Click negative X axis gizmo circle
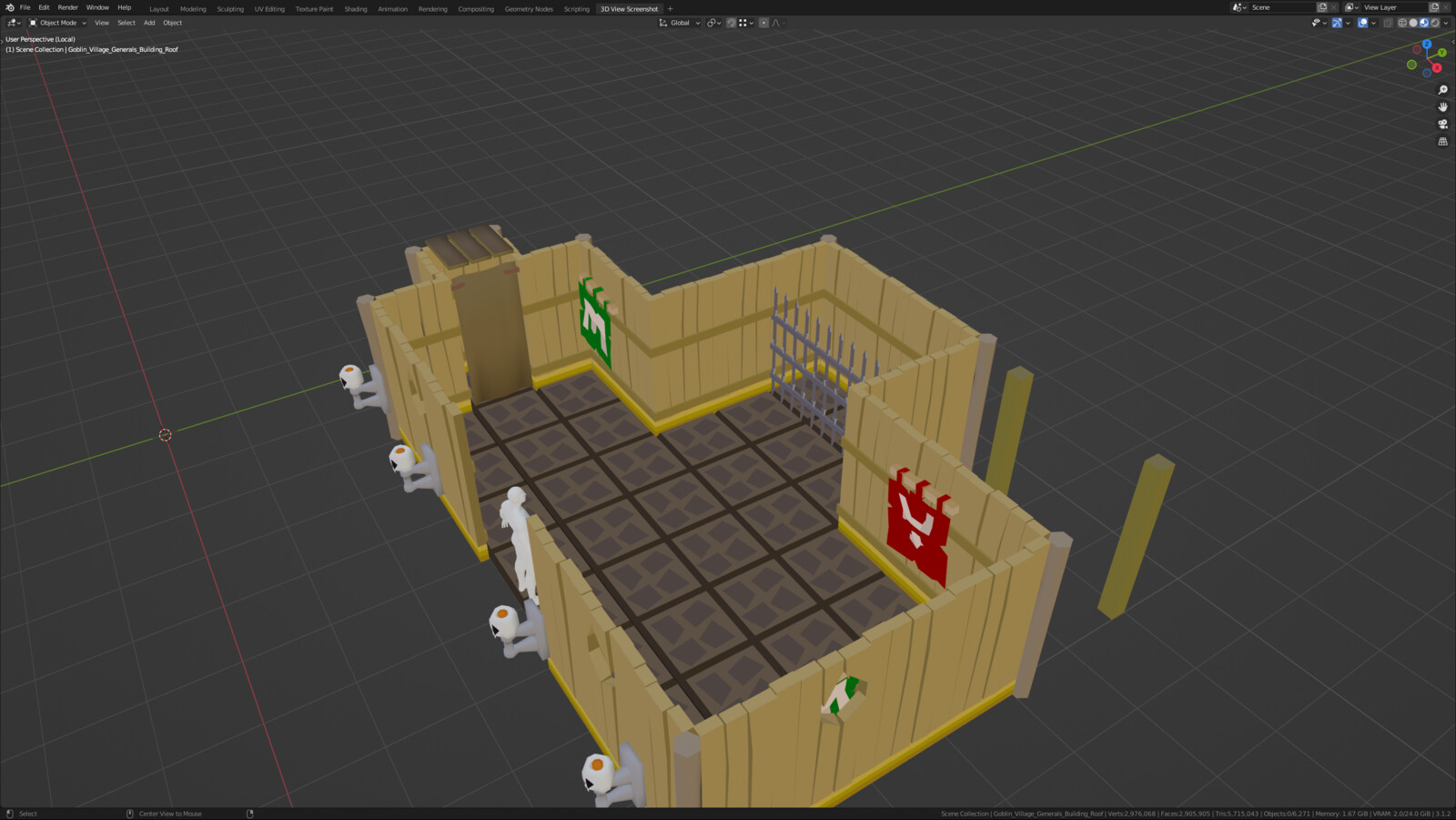 1417,49
